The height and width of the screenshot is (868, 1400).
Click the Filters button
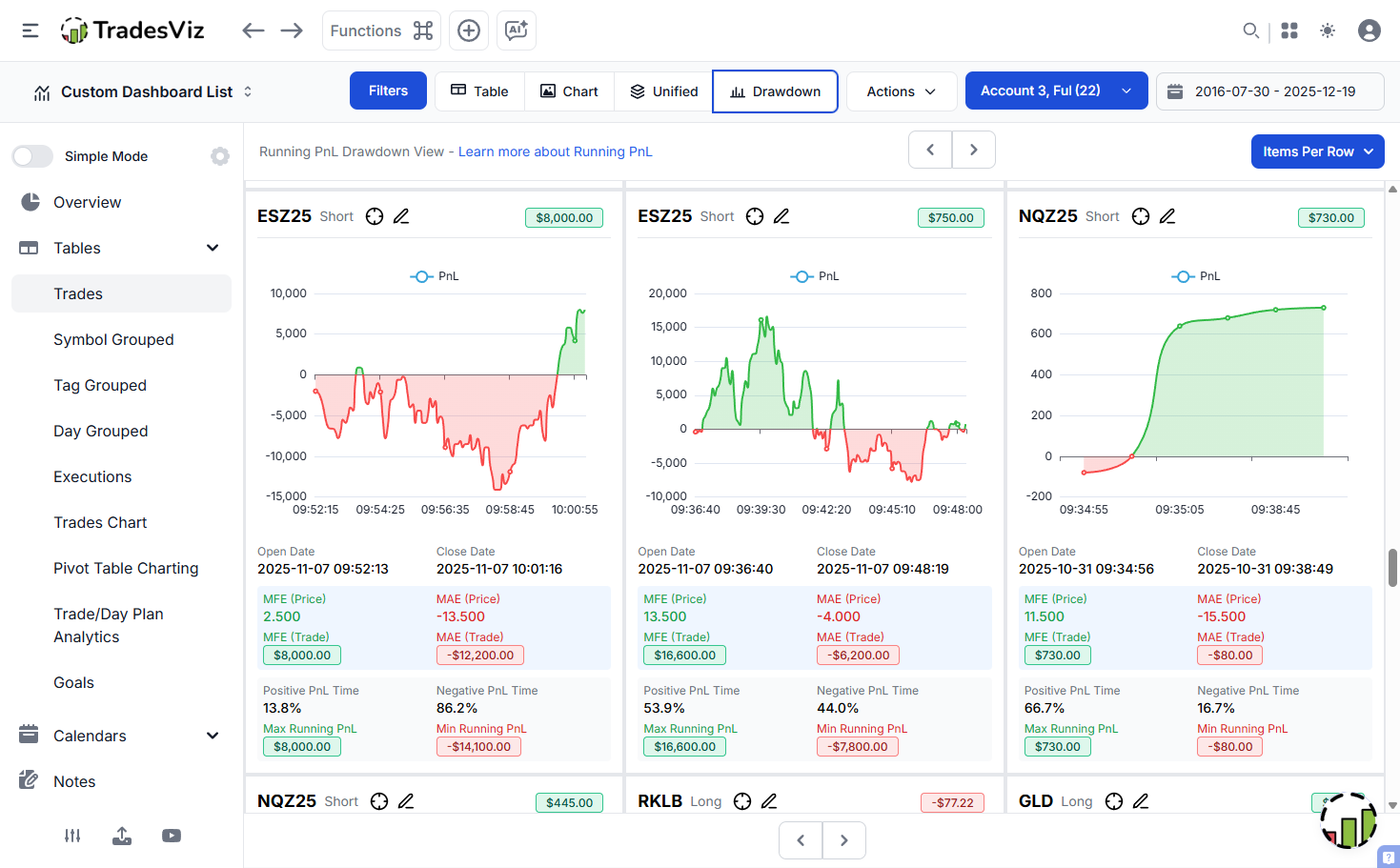(x=388, y=91)
